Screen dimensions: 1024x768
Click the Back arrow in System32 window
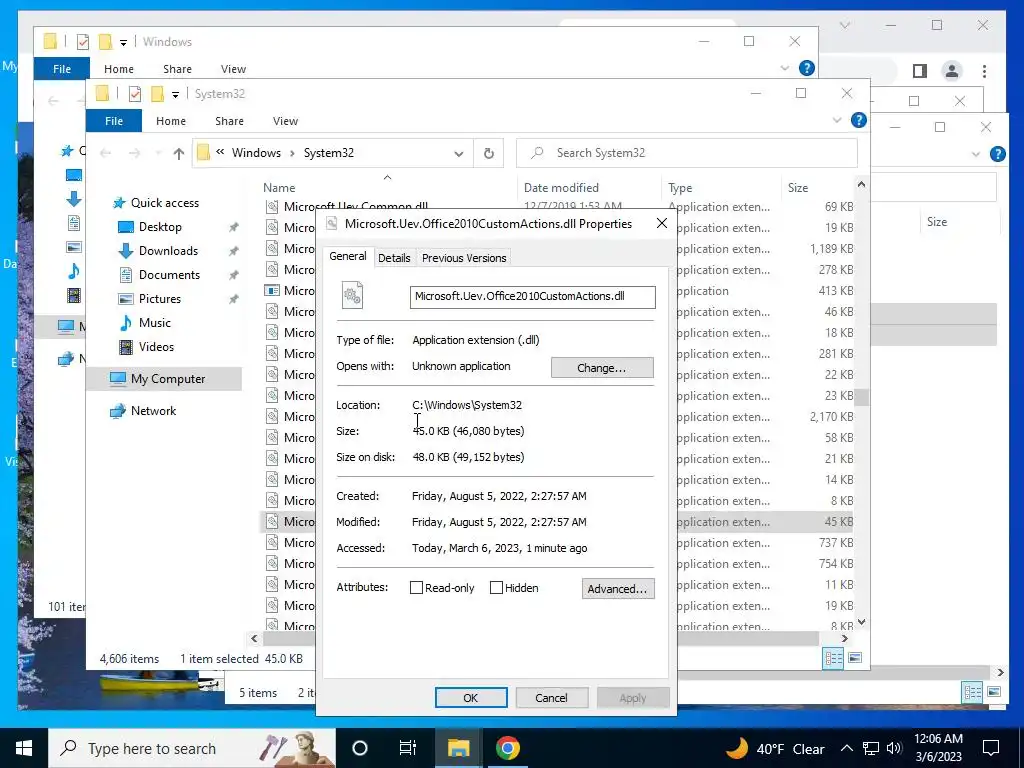click(x=105, y=153)
